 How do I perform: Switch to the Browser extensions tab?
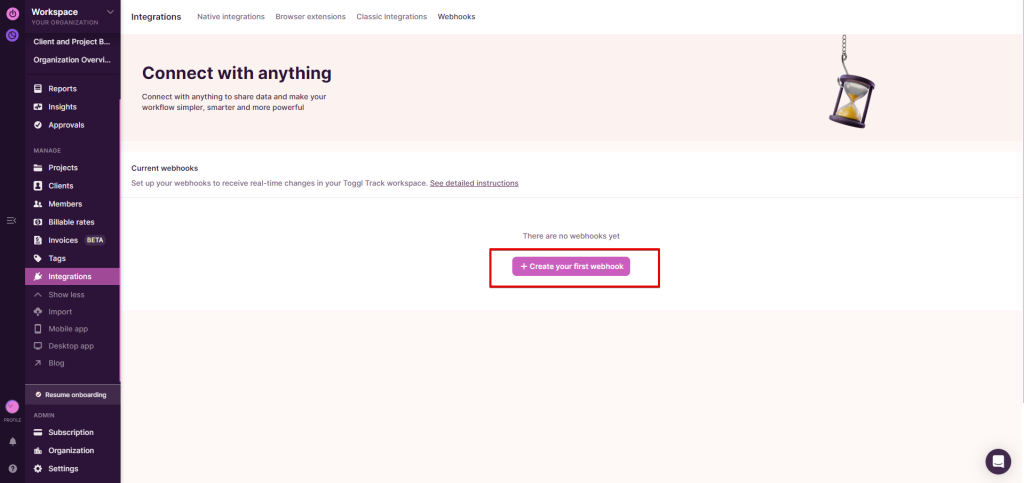pyautogui.click(x=310, y=17)
